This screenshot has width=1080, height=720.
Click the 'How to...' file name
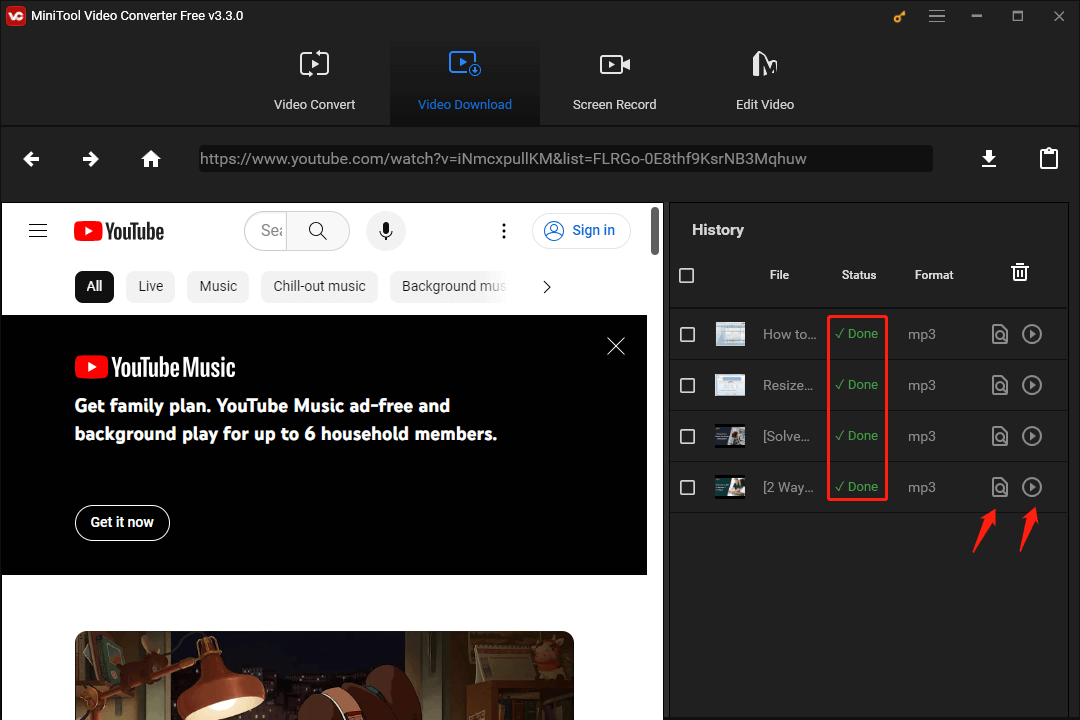[x=789, y=334]
